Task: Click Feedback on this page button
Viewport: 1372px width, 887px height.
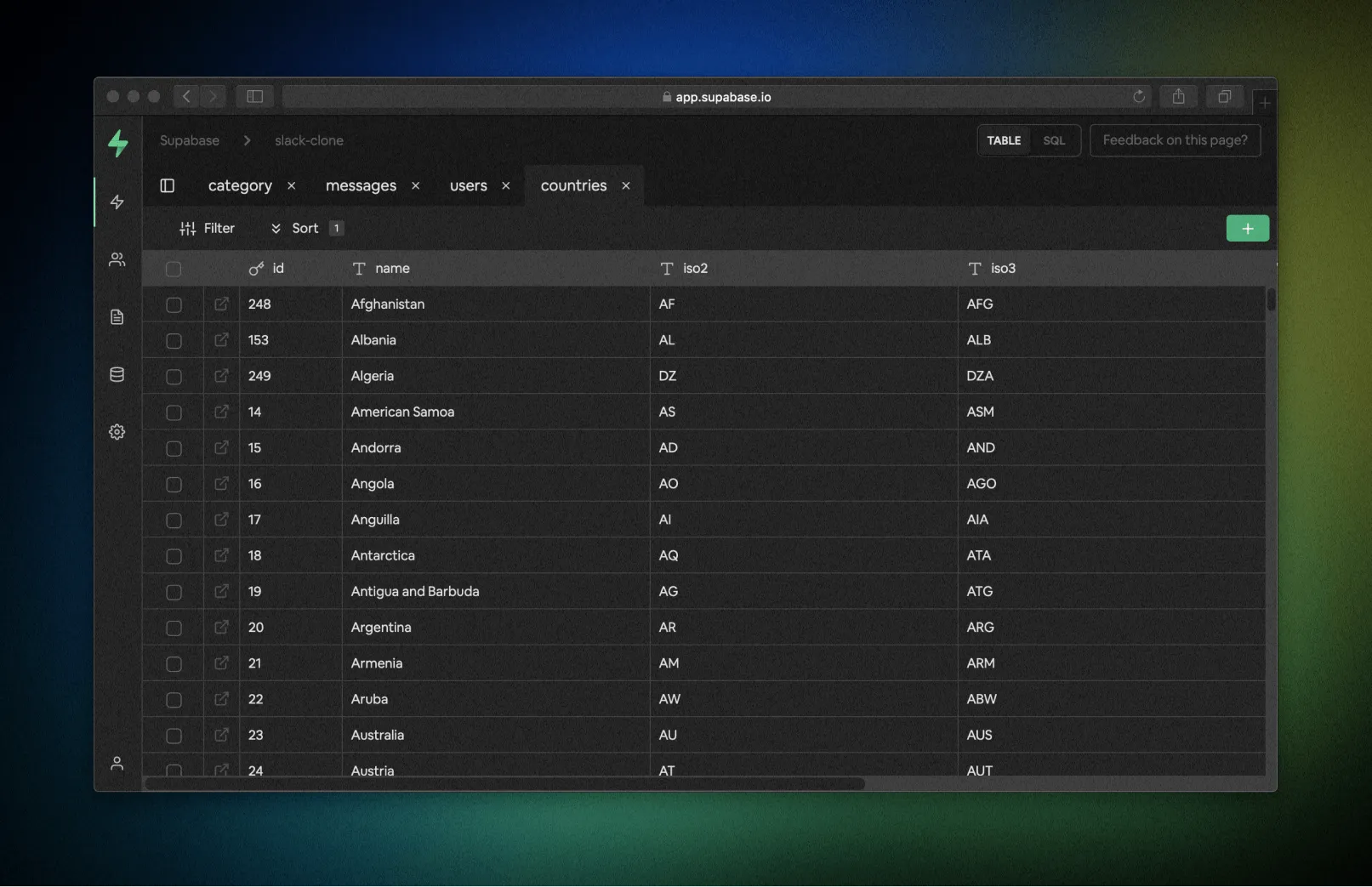Action: (1175, 140)
